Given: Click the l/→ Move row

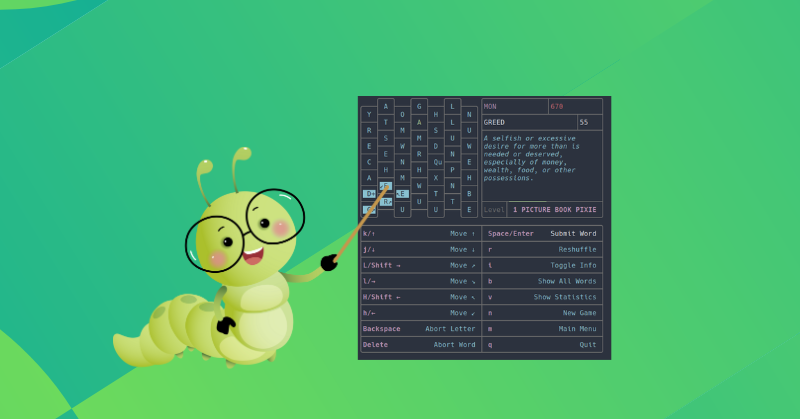Looking at the screenshot, I should [x=419, y=281].
